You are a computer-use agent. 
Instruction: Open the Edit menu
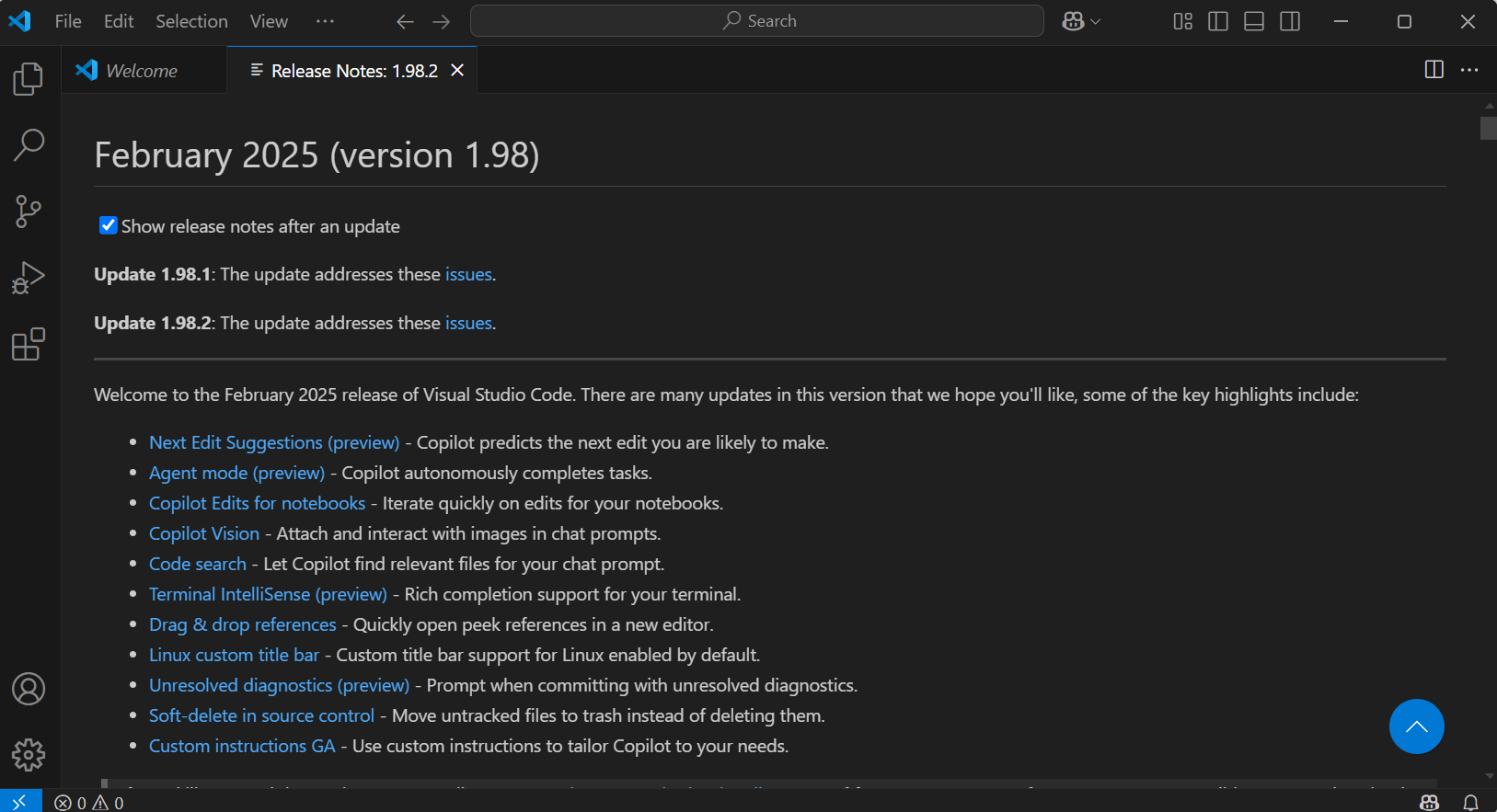click(119, 21)
